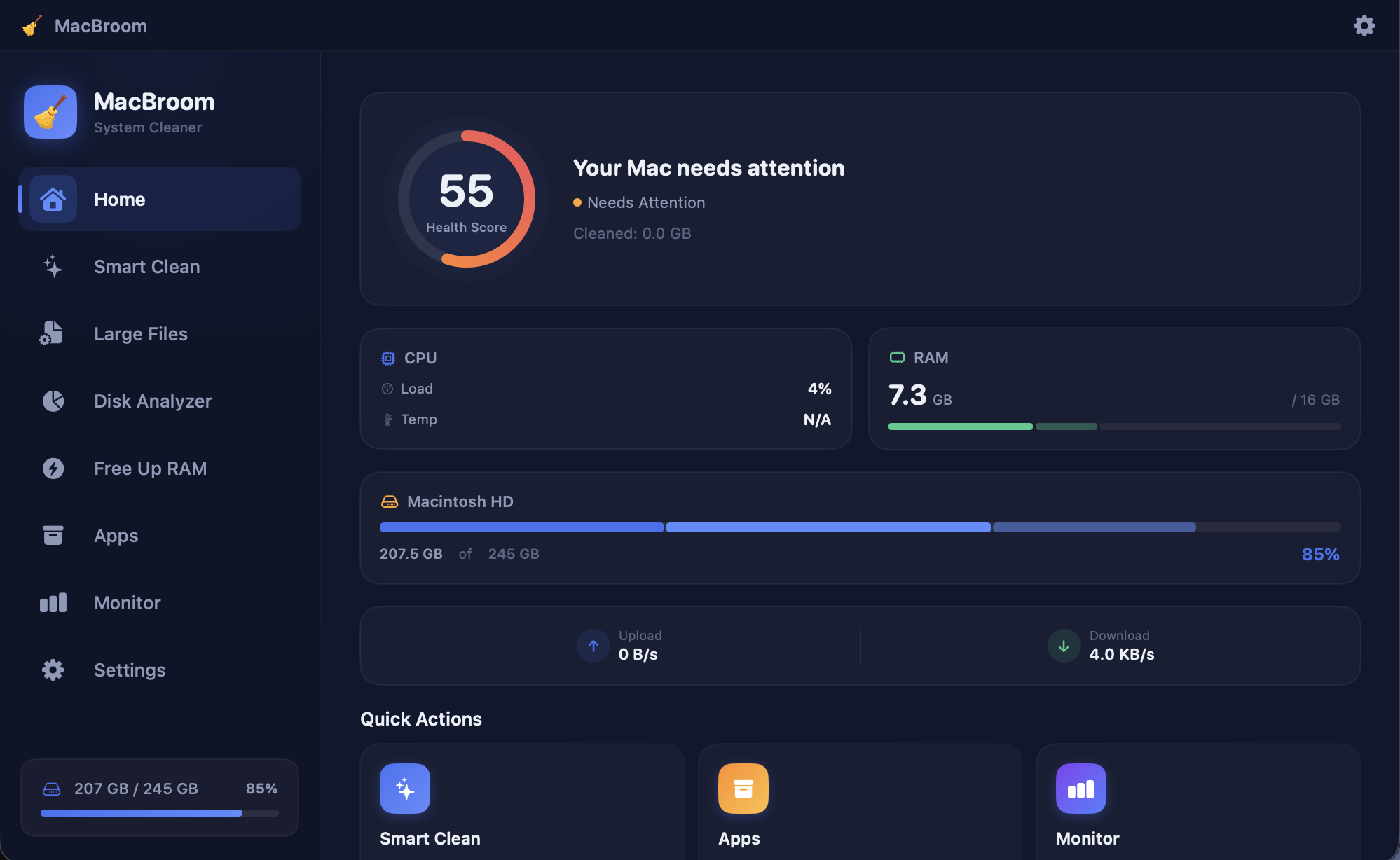Click the RAM usage value 7.3 GB

pyautogui.click(x=920, y=396)
